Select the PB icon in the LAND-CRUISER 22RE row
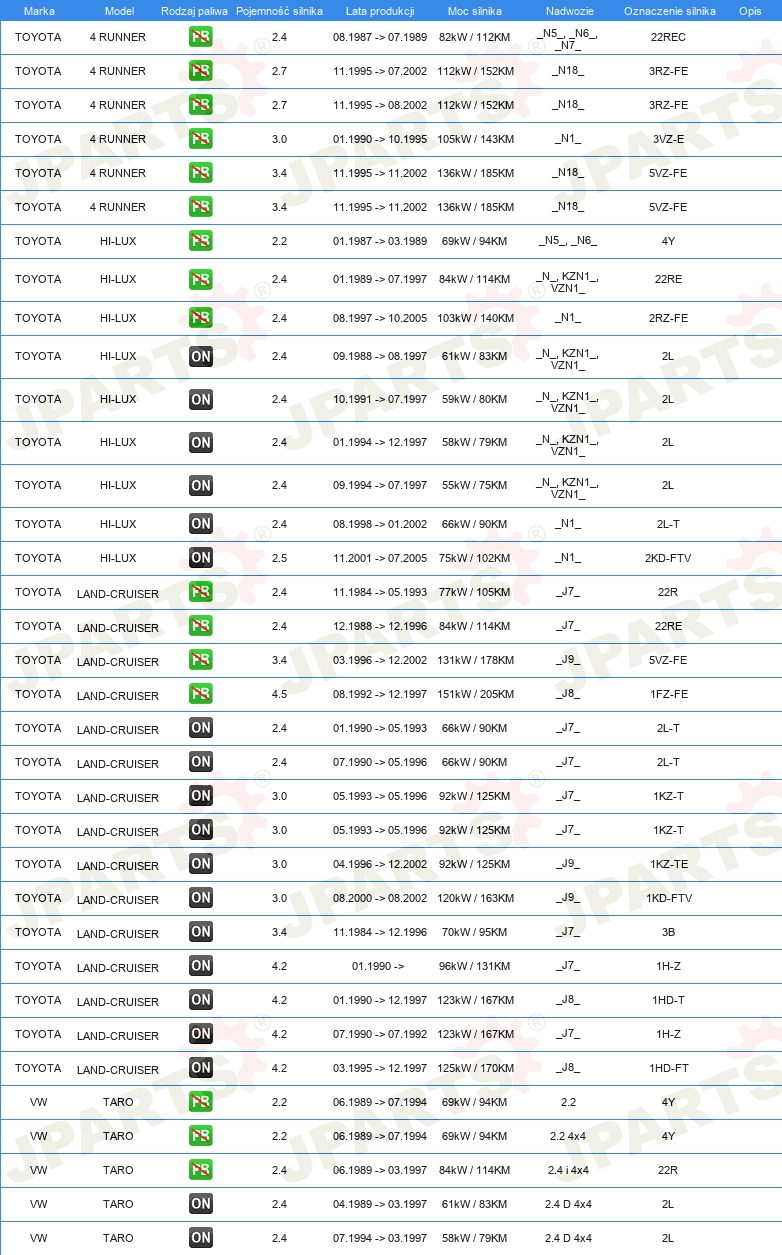 [200, 626]
